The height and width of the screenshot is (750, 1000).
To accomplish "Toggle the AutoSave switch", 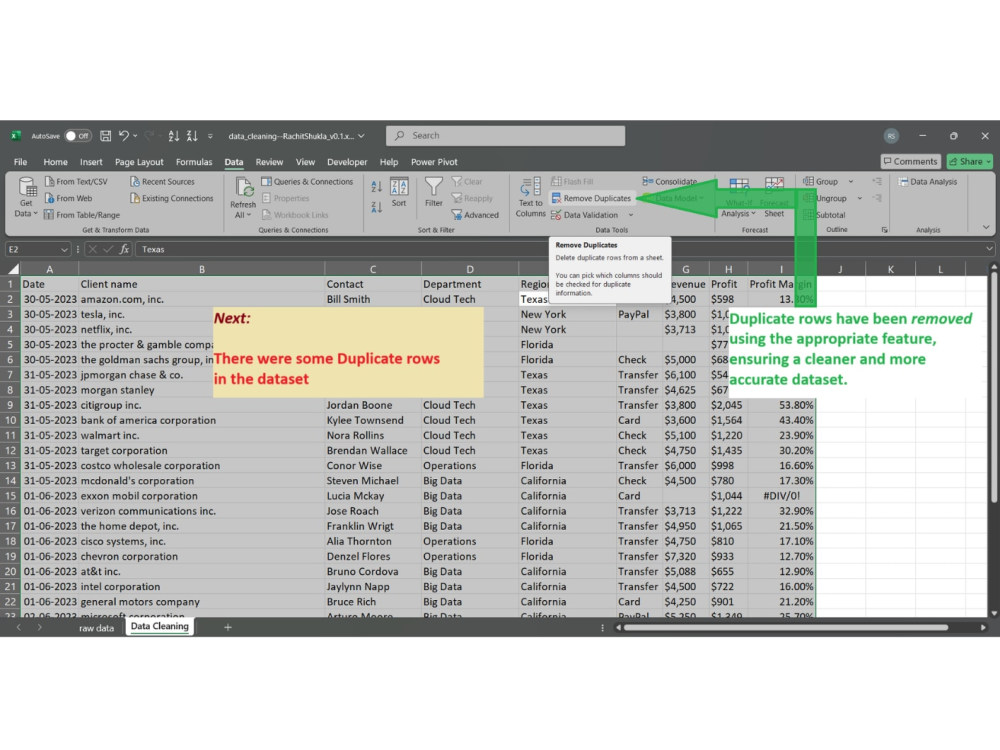I will point(78,136).
